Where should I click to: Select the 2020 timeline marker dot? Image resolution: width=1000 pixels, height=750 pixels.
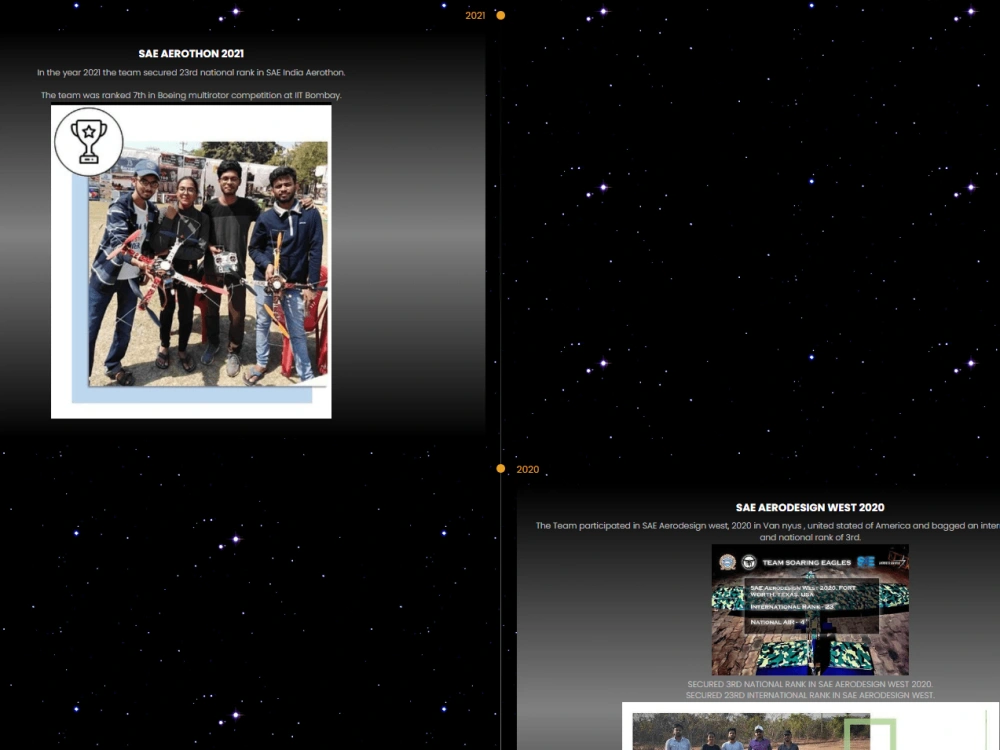(501, 469)
